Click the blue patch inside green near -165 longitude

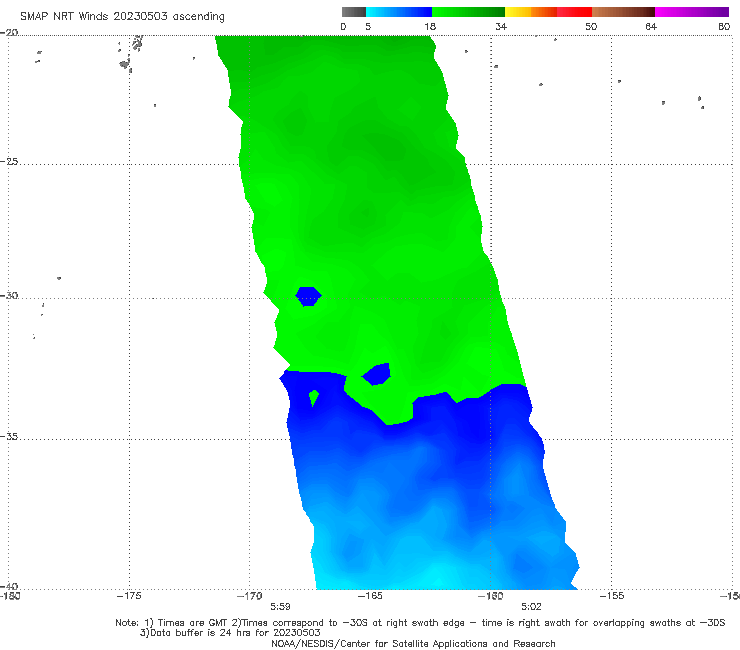click(376, 374)
